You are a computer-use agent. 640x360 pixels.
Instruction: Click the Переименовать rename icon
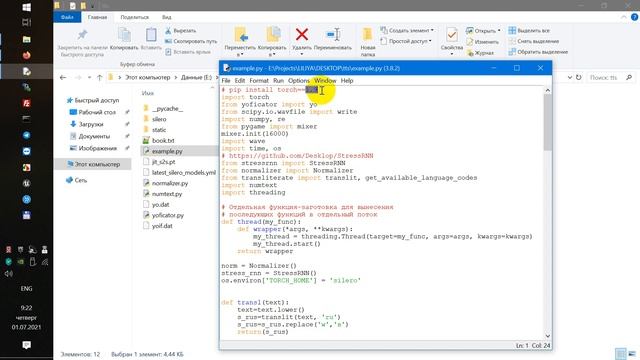333,35
